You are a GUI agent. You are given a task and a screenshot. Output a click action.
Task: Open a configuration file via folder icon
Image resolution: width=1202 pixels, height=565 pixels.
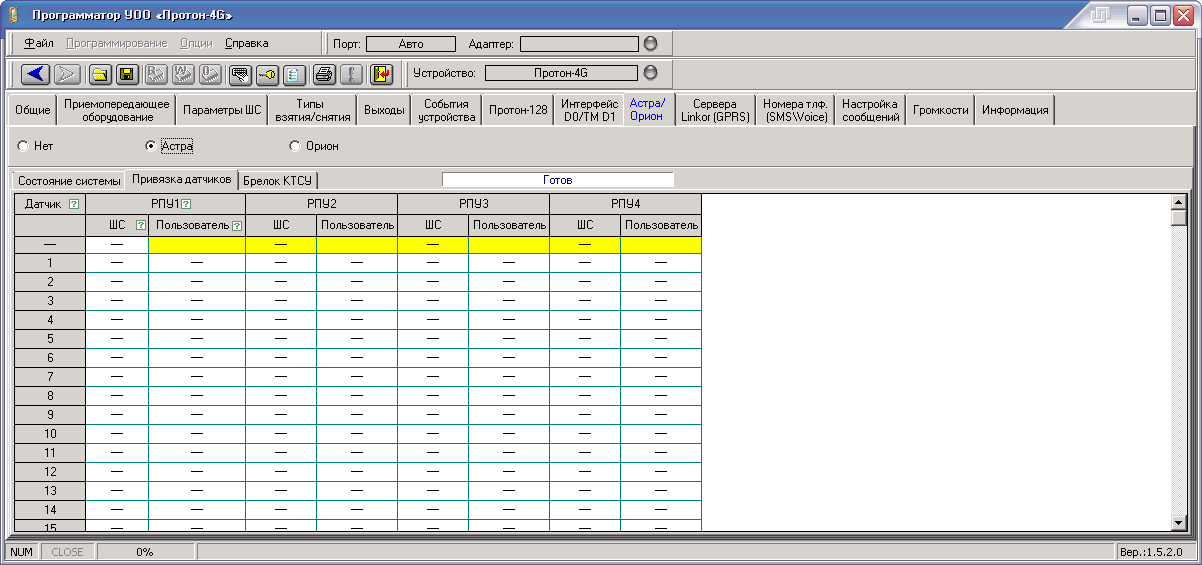[x=101, y=73]
